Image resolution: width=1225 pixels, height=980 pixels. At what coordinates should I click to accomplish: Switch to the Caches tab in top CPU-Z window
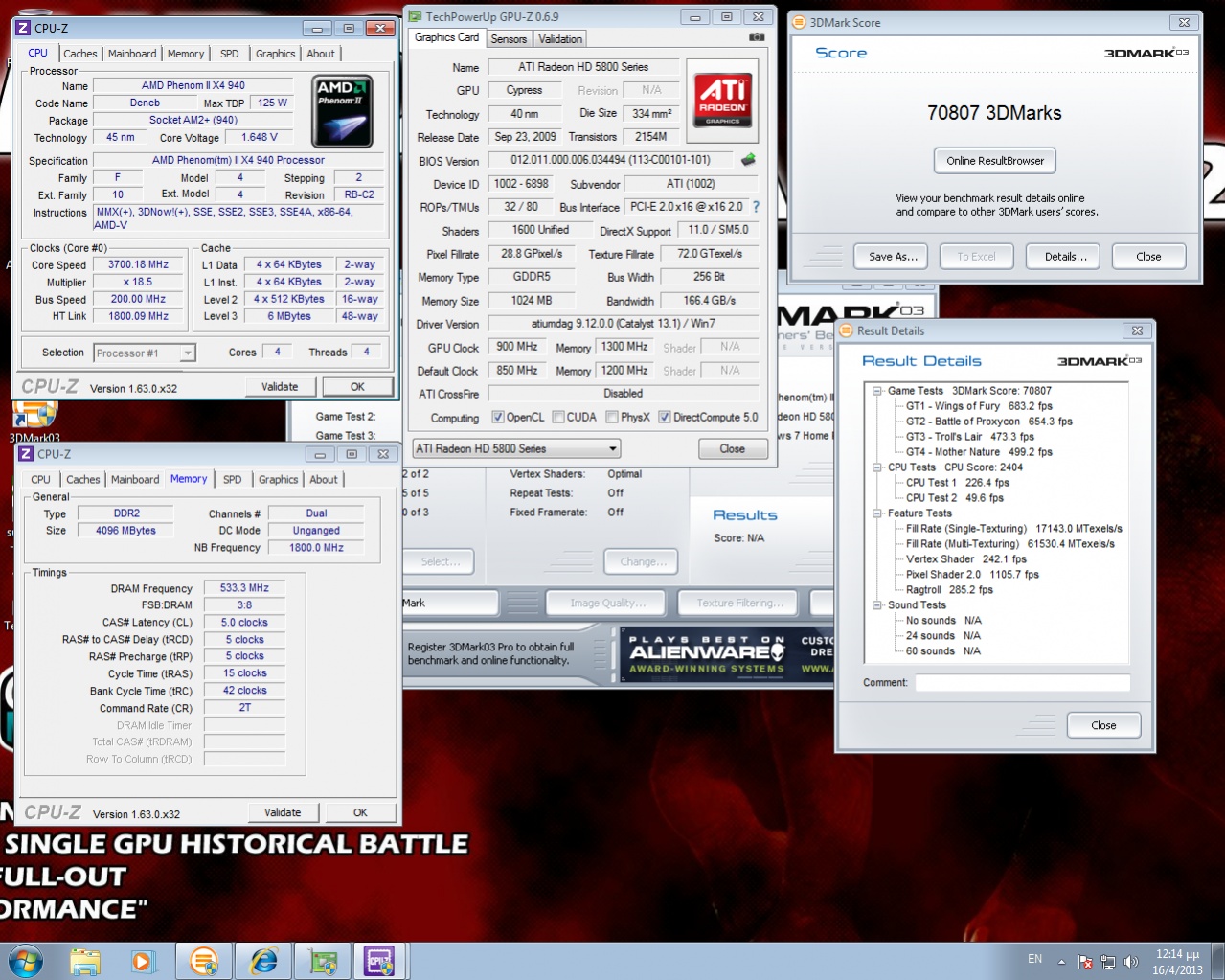(x=80, y=54)
